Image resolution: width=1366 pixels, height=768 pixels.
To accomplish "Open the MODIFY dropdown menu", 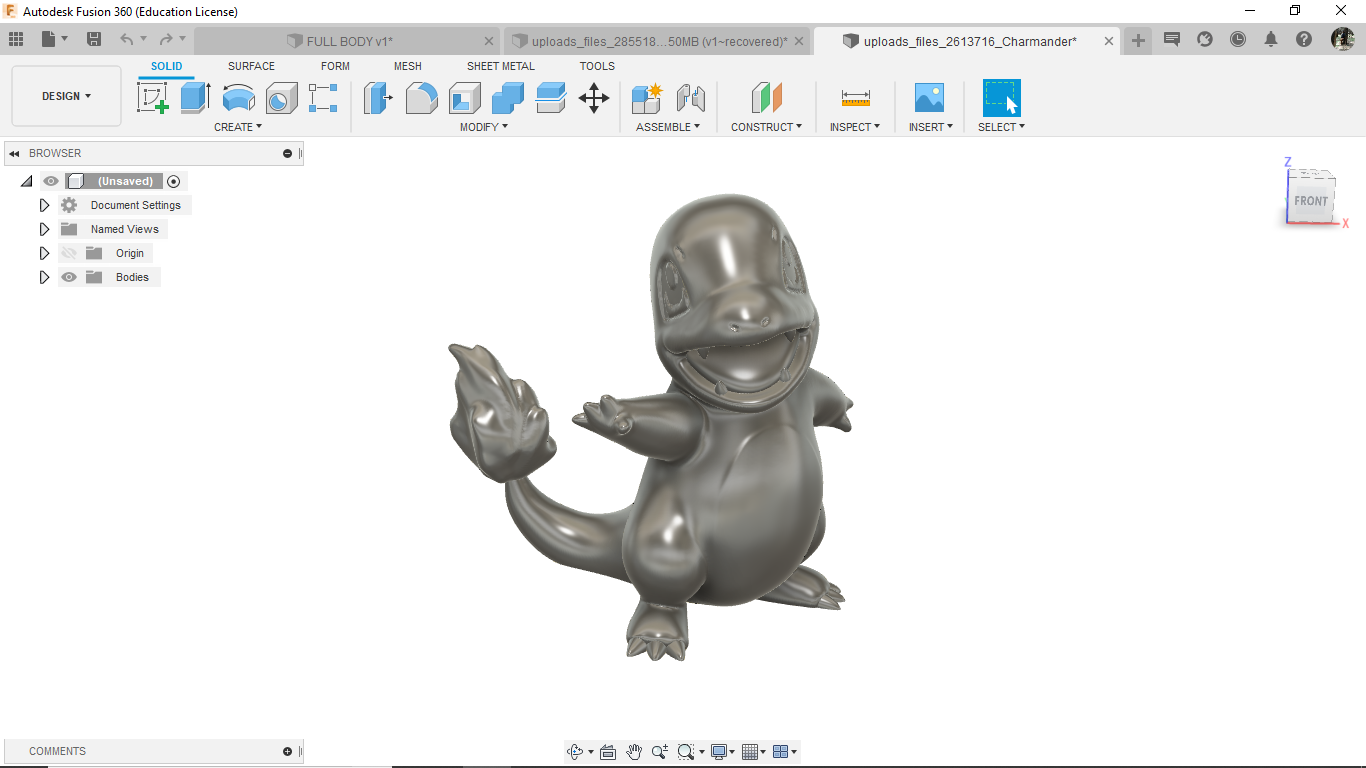I will (484, 127).
